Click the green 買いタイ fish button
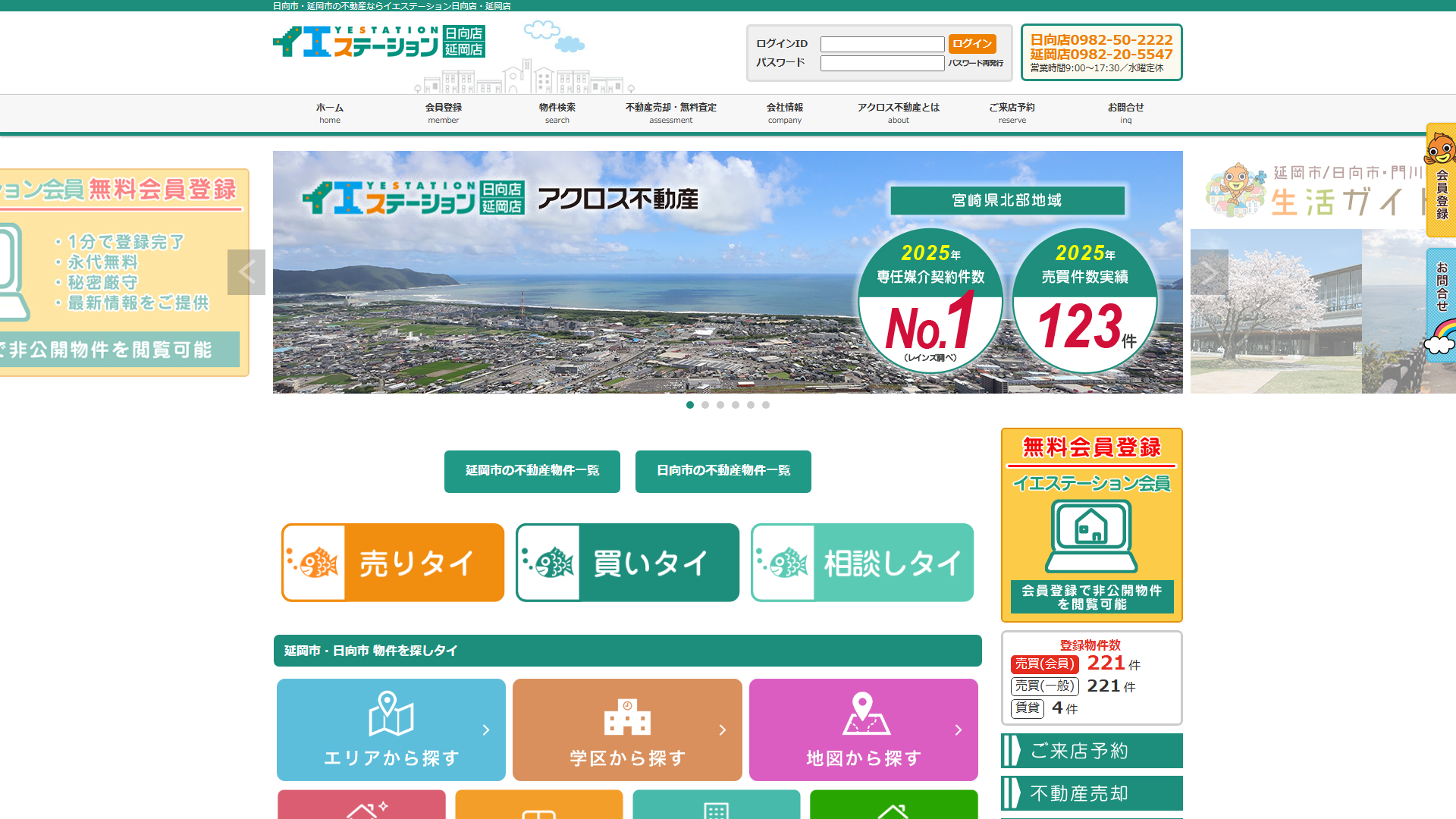The height and width of the screenshot is (819, 1456). click(x=627, y=563)
